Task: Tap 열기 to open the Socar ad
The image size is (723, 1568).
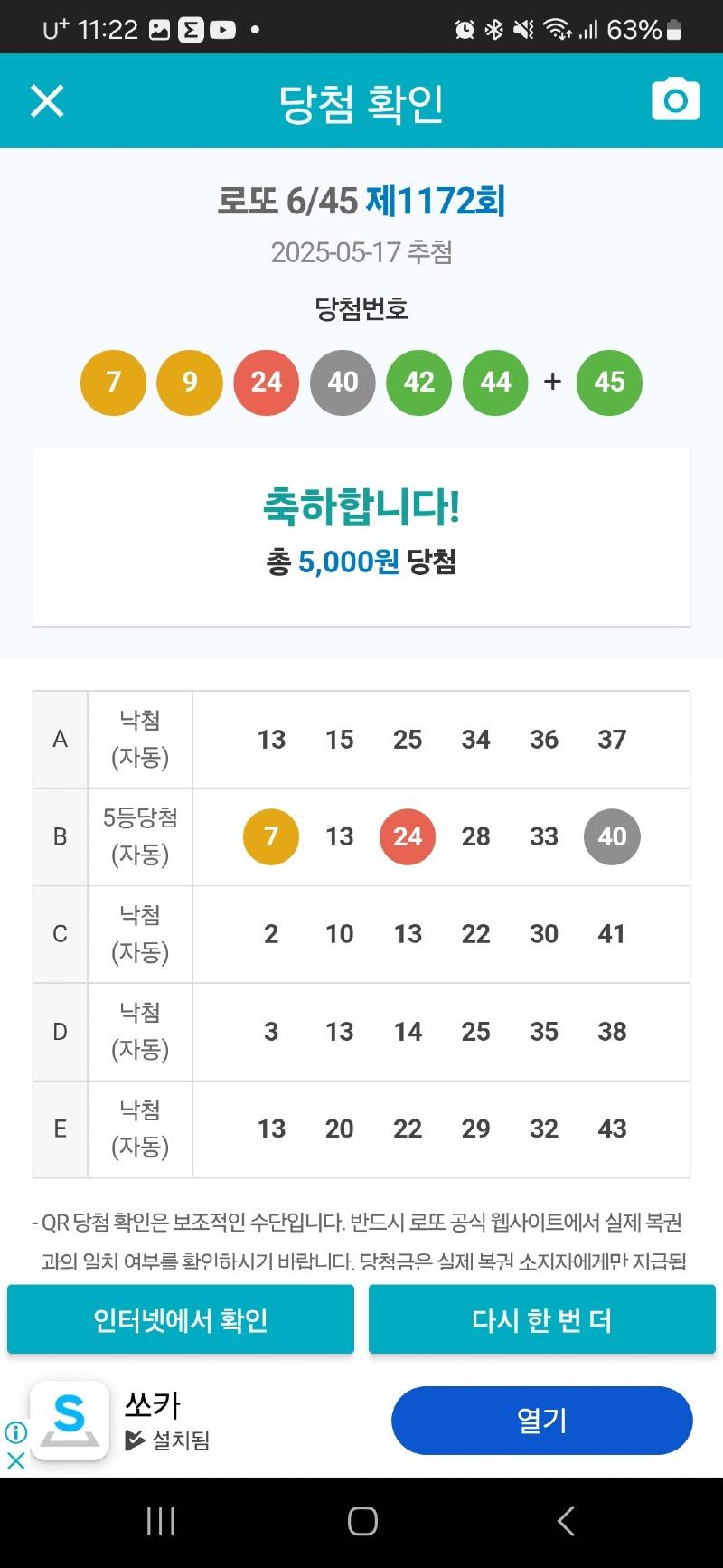Action: 542,1420
